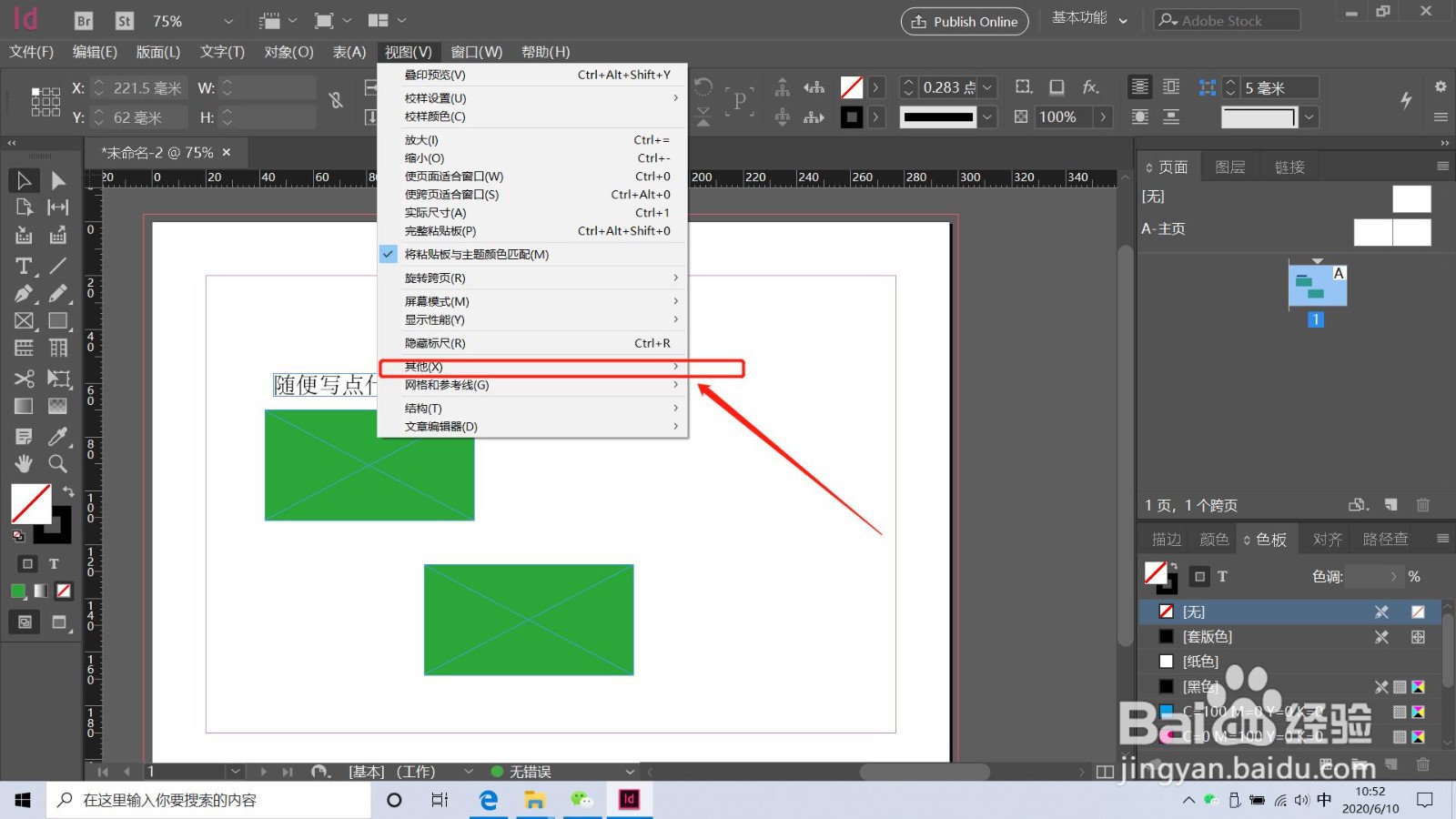Viewport: 1456px width, 819px height.
Task: Open the effects fx button
Action: 1090,87
